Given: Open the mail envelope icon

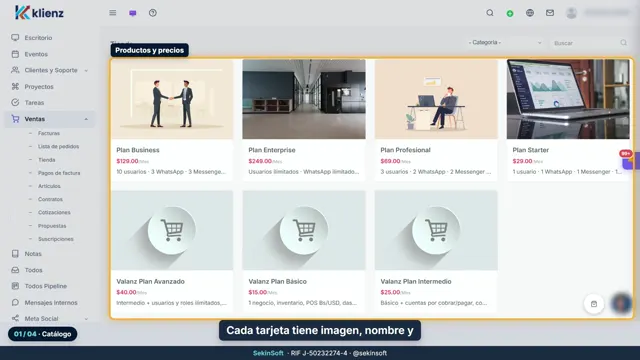Looking at the screenshot, I should [x=550, y=13].
